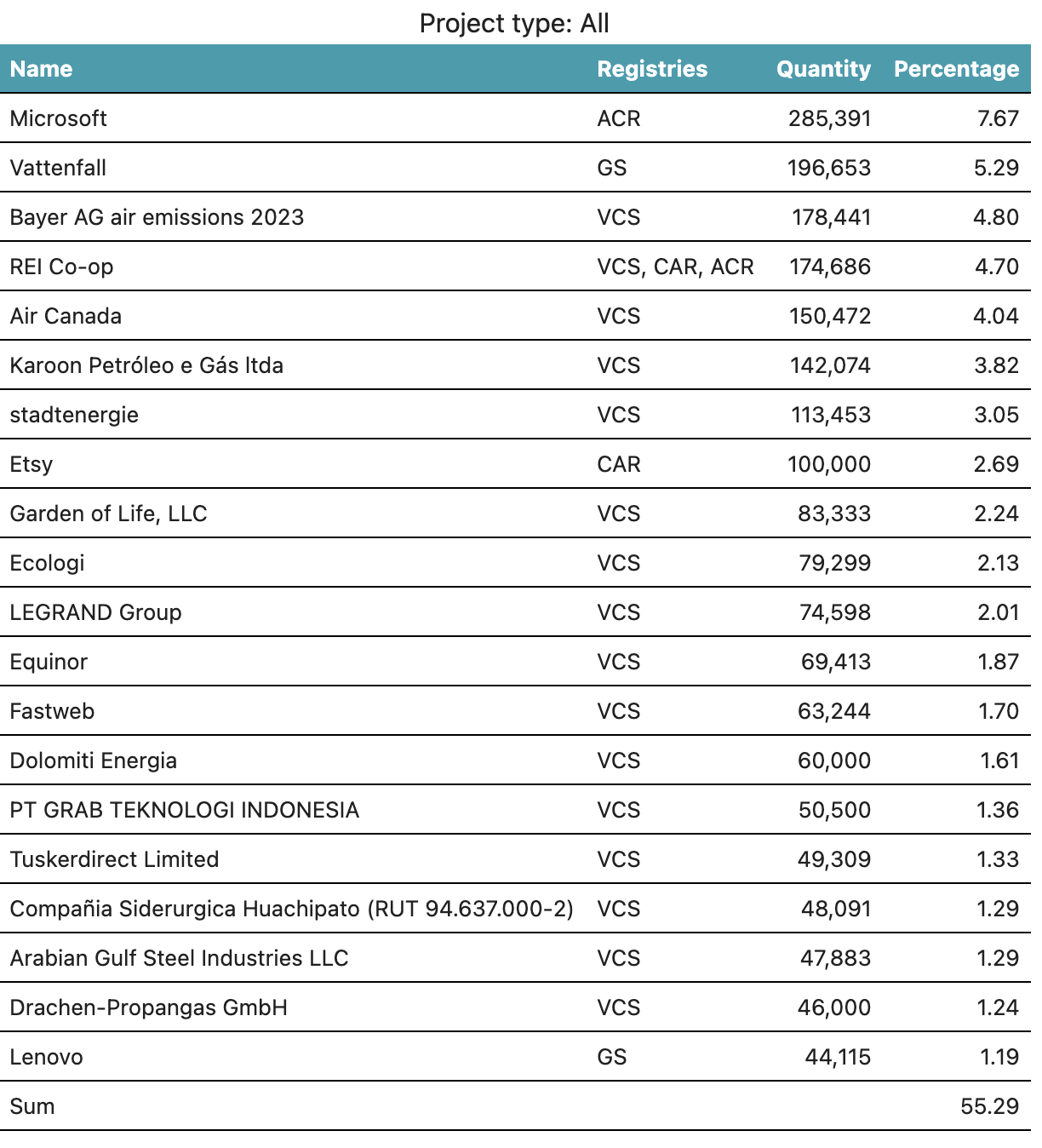Click the Project type: All title
Image resolution: width=1042 pixels, height=1148 pixels.
click(514, 23)
